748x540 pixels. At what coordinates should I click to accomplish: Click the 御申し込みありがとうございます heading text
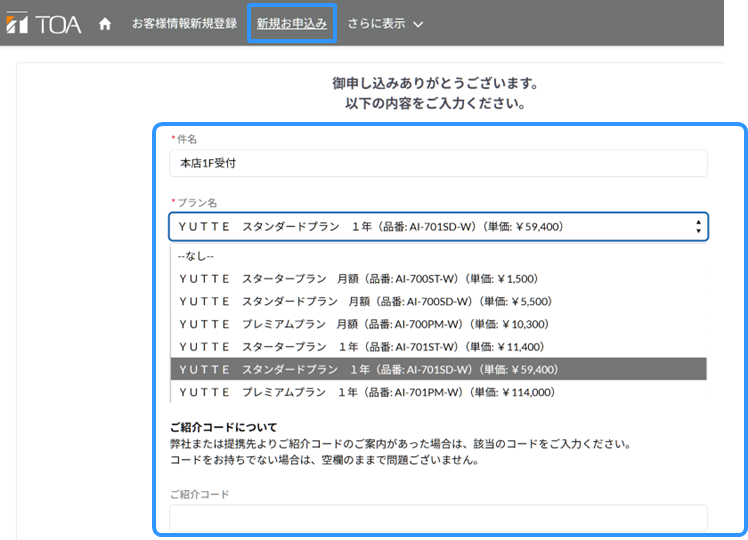435,83
